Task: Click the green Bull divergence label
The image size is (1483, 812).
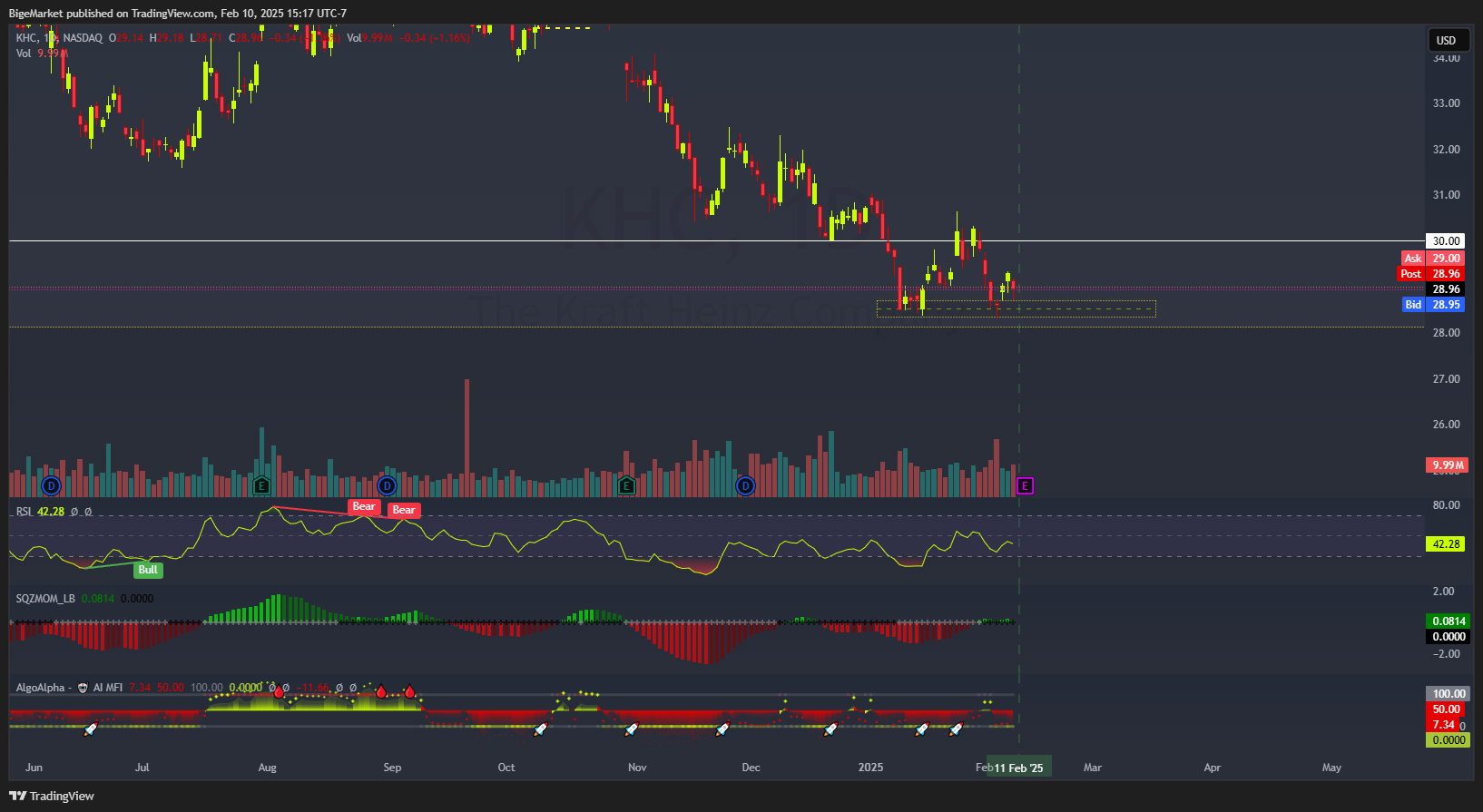Action: coord(148,570)
